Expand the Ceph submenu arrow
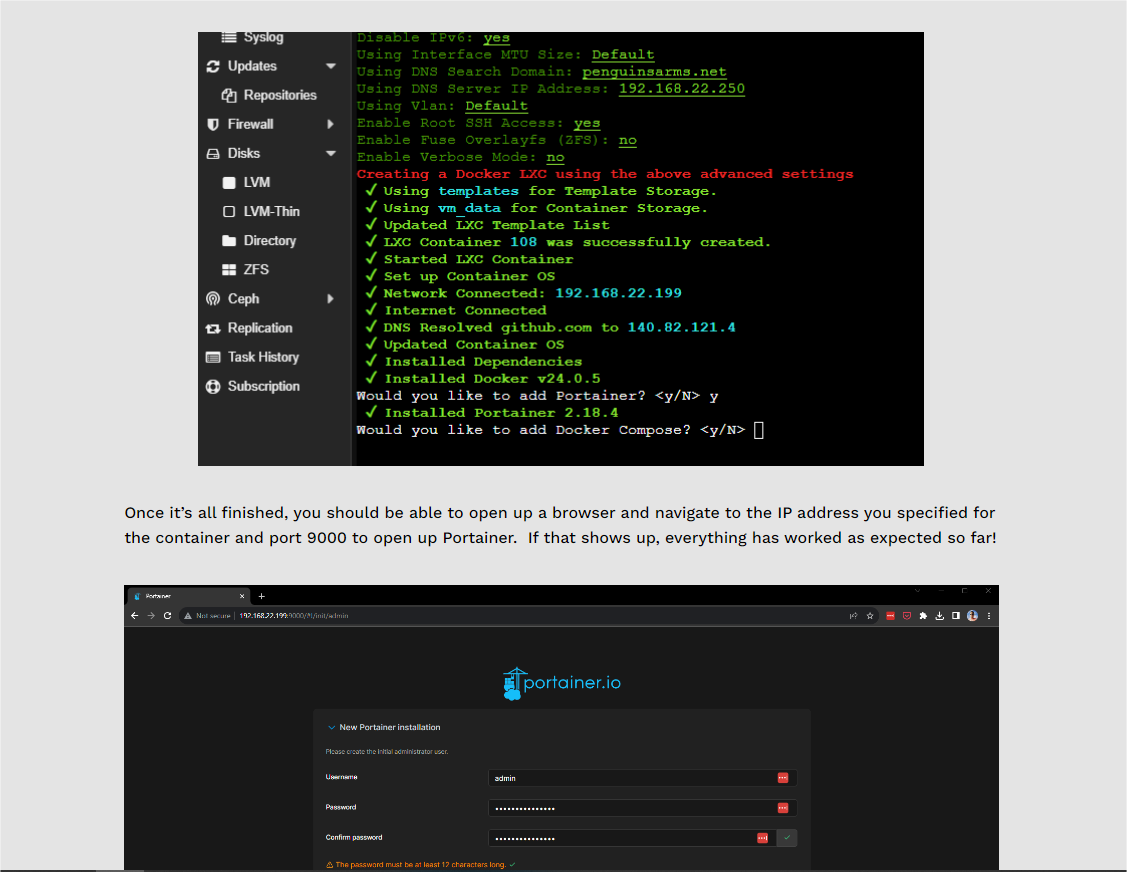The height and width of the screenshot is (872, 1127). click(331, 299)
